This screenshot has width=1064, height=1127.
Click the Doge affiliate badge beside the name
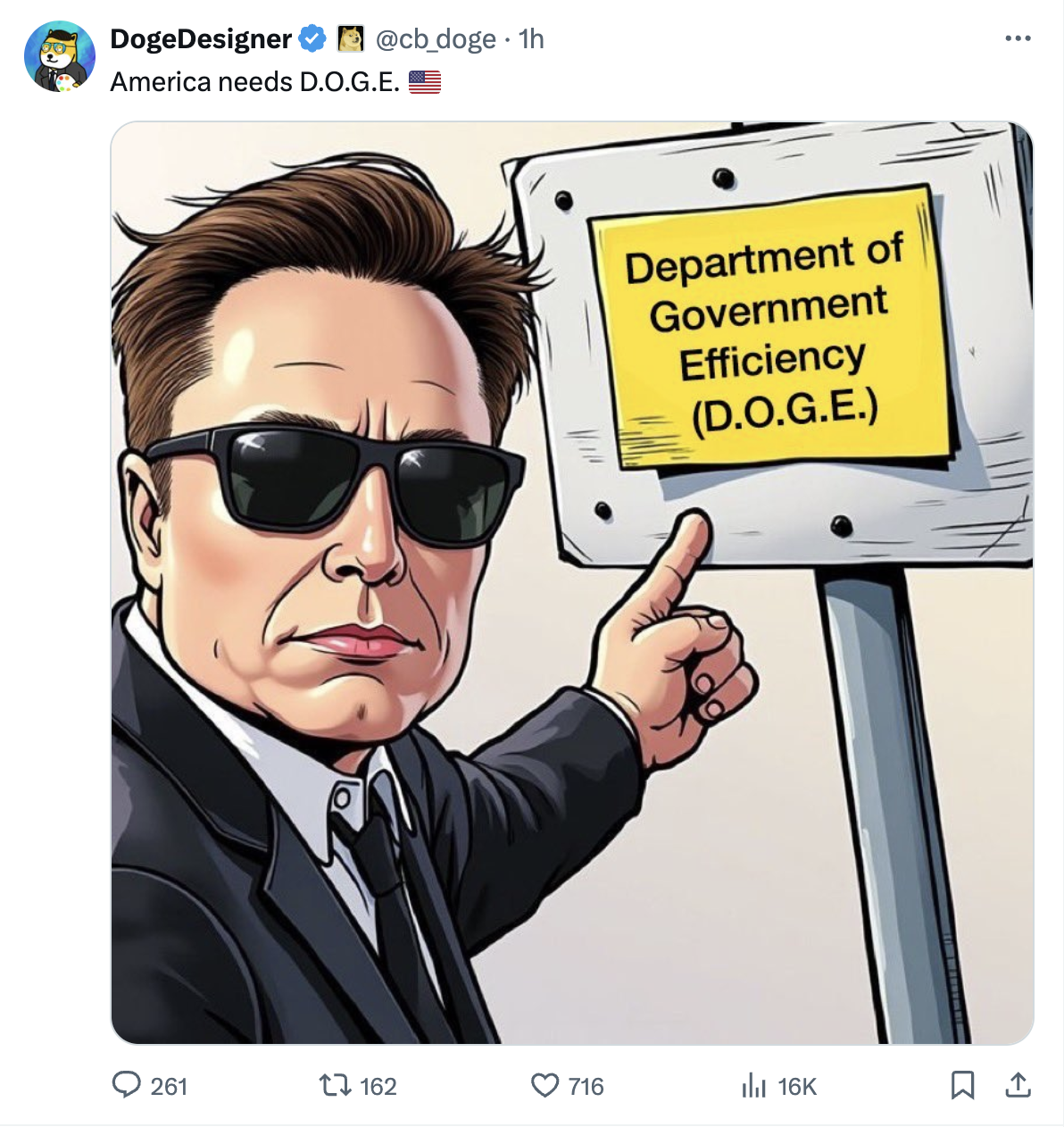(x=351, y=38)
